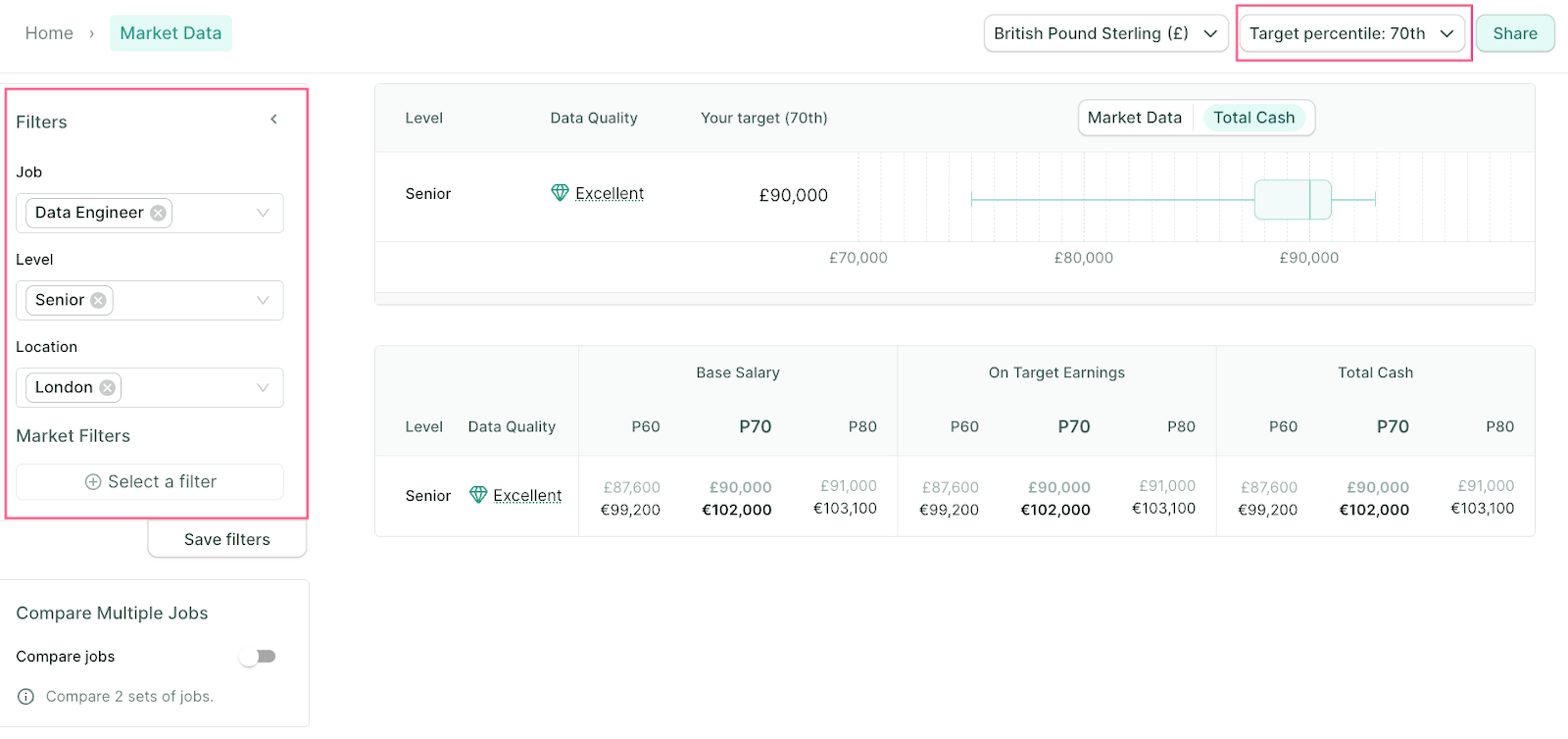This screenshot has width=1568, height=739.
Task: Click the £70,000 axis label
Action: 858,258
